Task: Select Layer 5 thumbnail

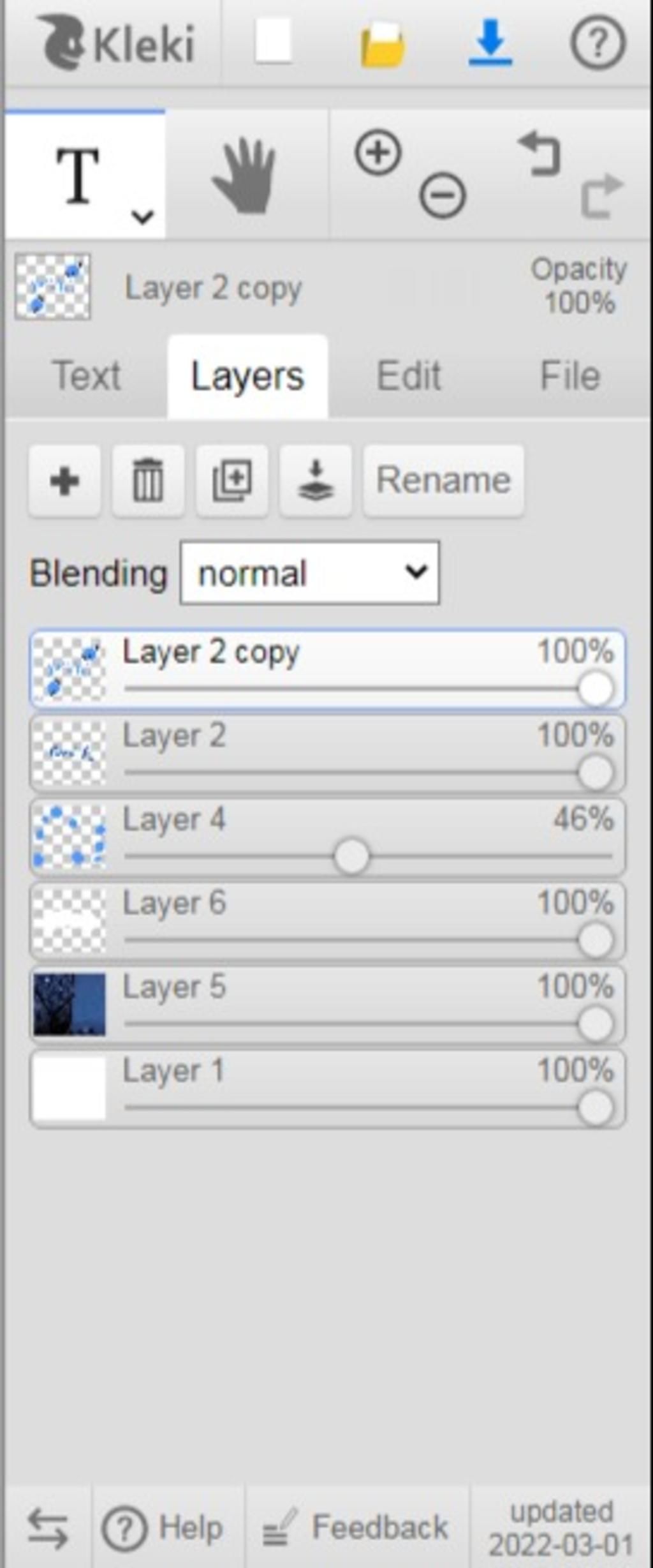Action: pos(70,1003)
